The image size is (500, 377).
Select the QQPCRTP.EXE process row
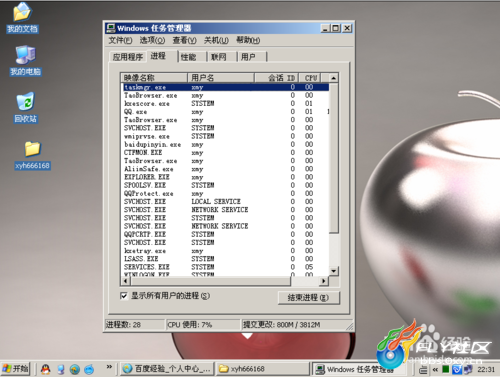[225, 234]
